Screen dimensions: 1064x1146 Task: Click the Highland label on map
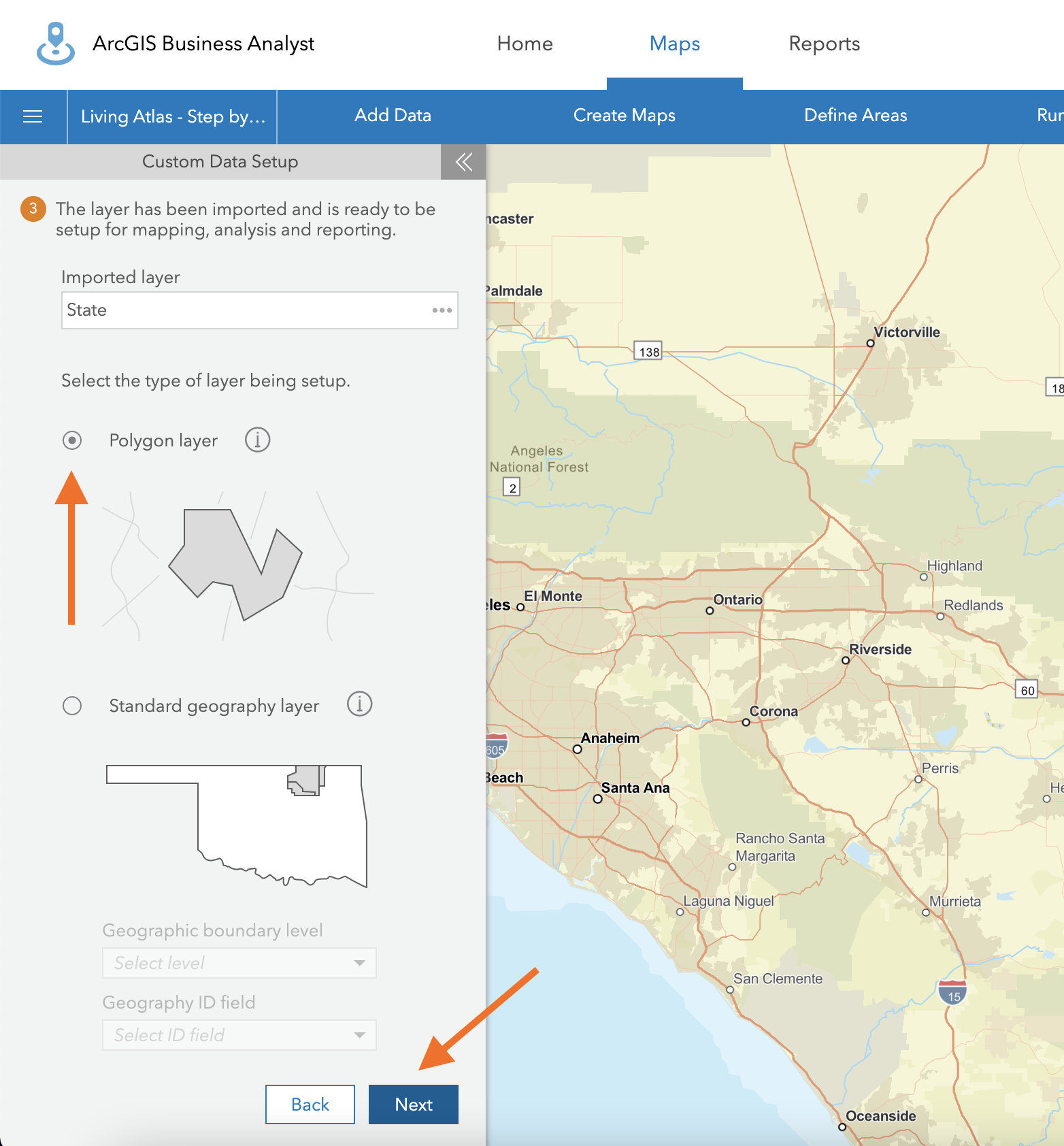pos(954,566)
